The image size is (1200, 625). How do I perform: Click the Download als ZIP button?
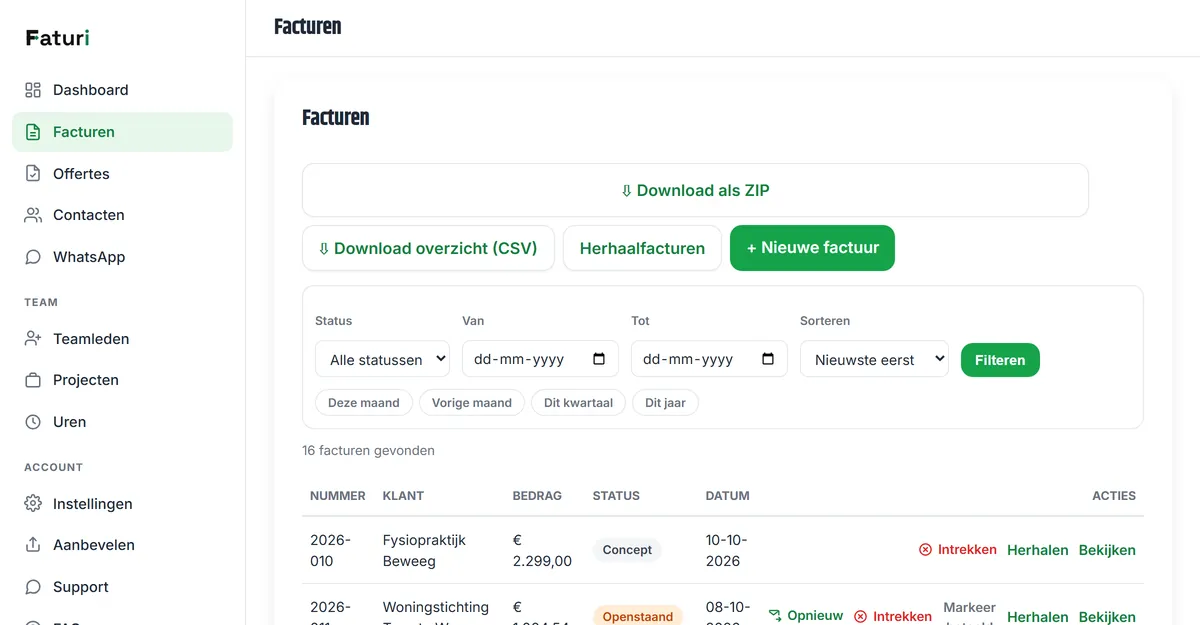coord(695,190)
